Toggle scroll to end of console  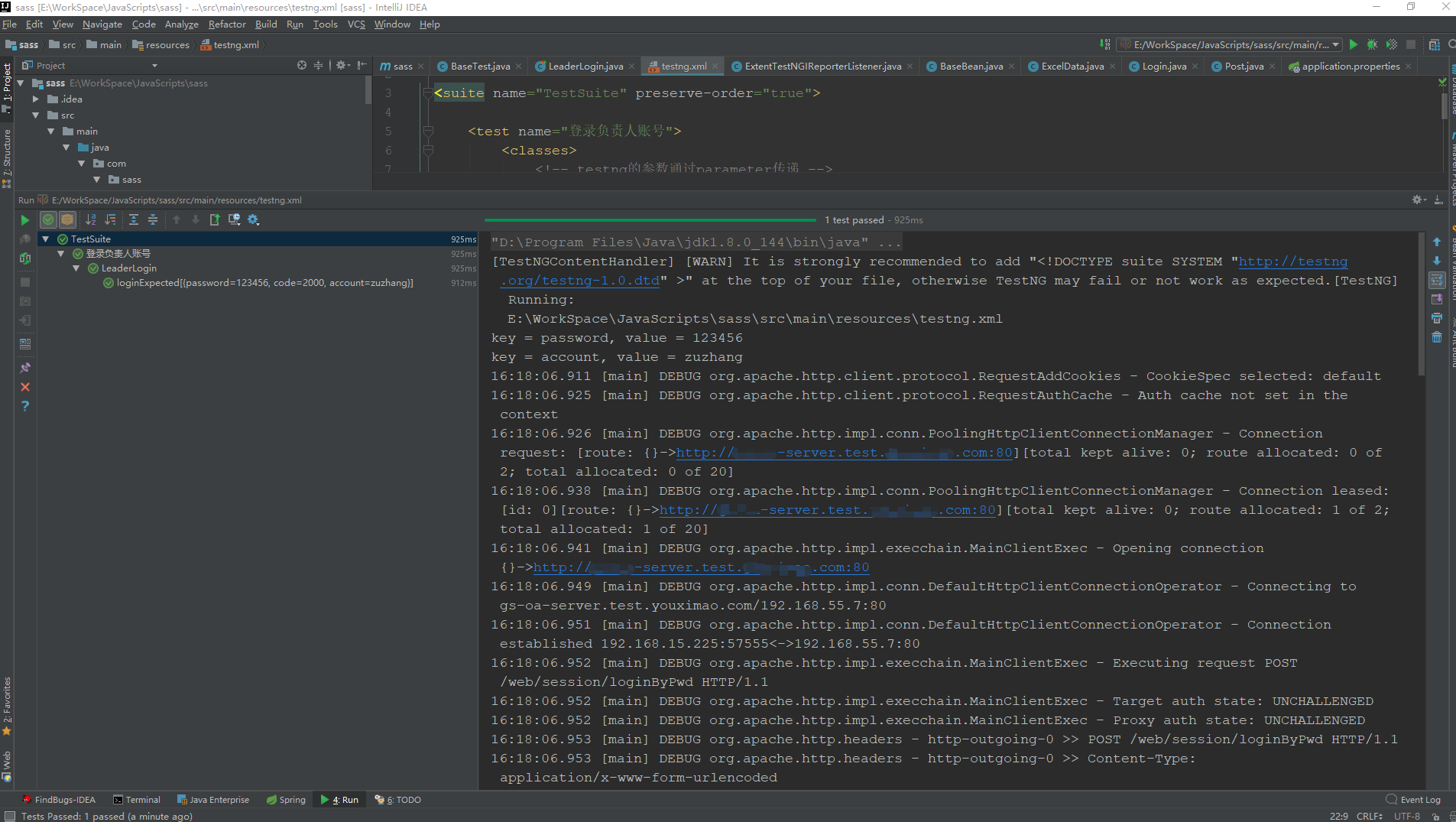tap(1437, 299)
